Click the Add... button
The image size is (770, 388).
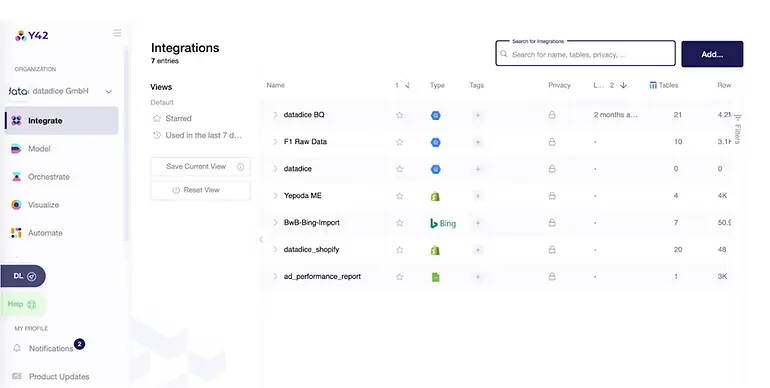point(712,54)
